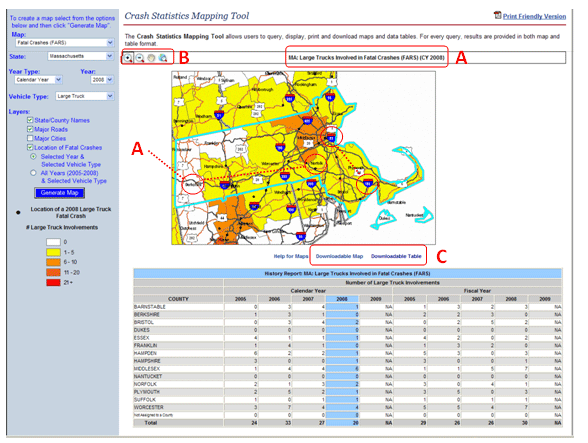Expand the State dropdown showing Massachusetts
This screenshot has height=443, width=588.
tap(81, 56)
